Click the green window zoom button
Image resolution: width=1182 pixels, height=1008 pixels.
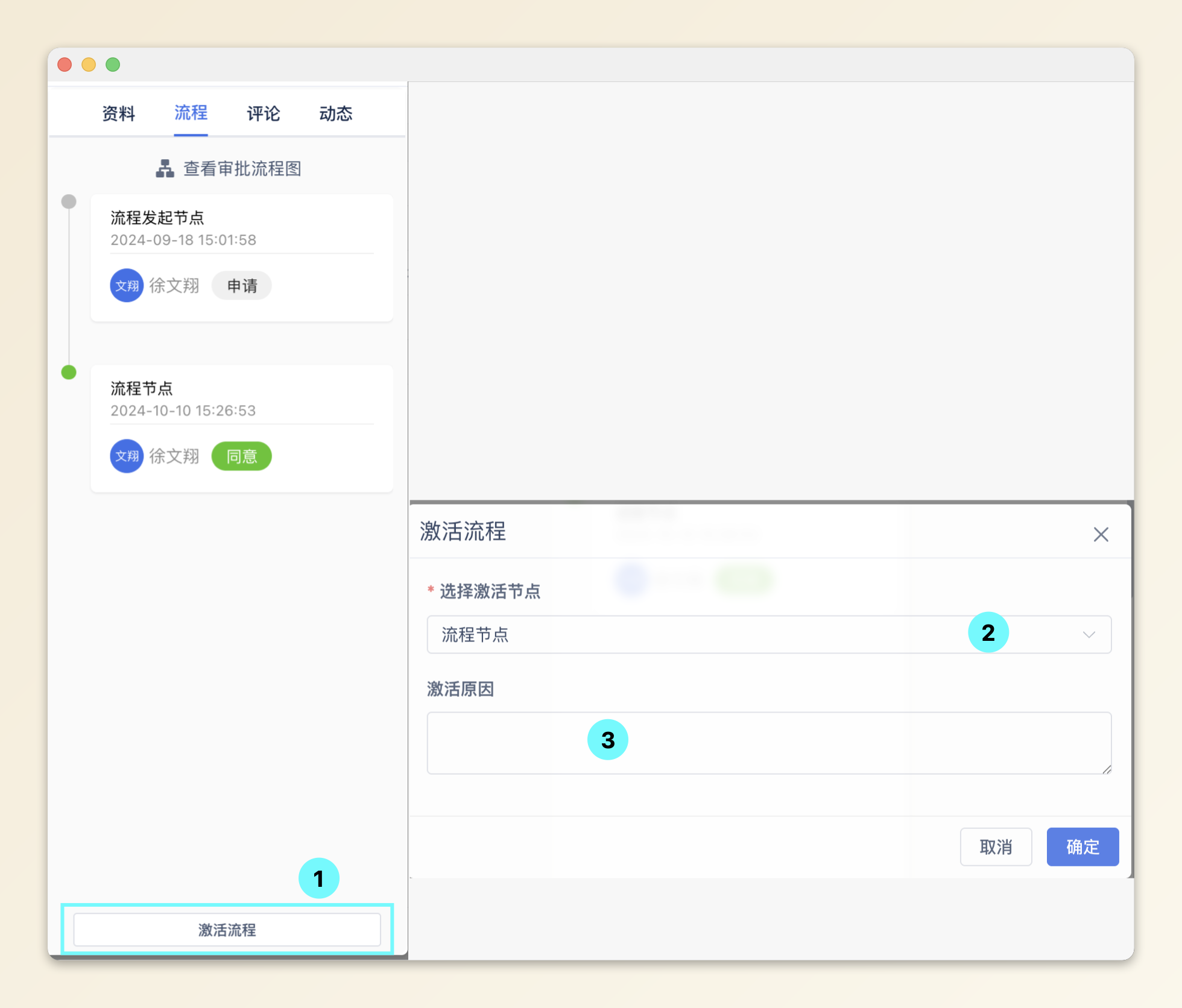(x=113, y=65)
